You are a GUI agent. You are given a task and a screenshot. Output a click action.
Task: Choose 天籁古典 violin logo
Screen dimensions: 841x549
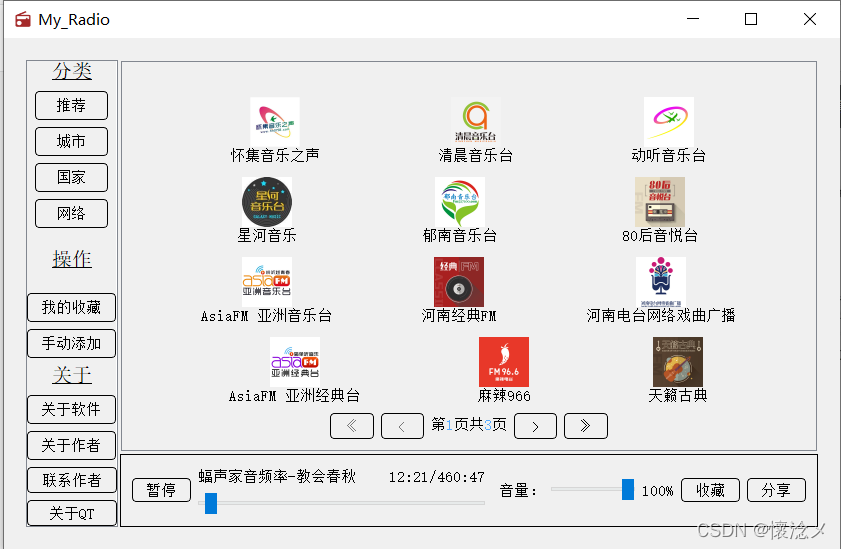point(677,362)
